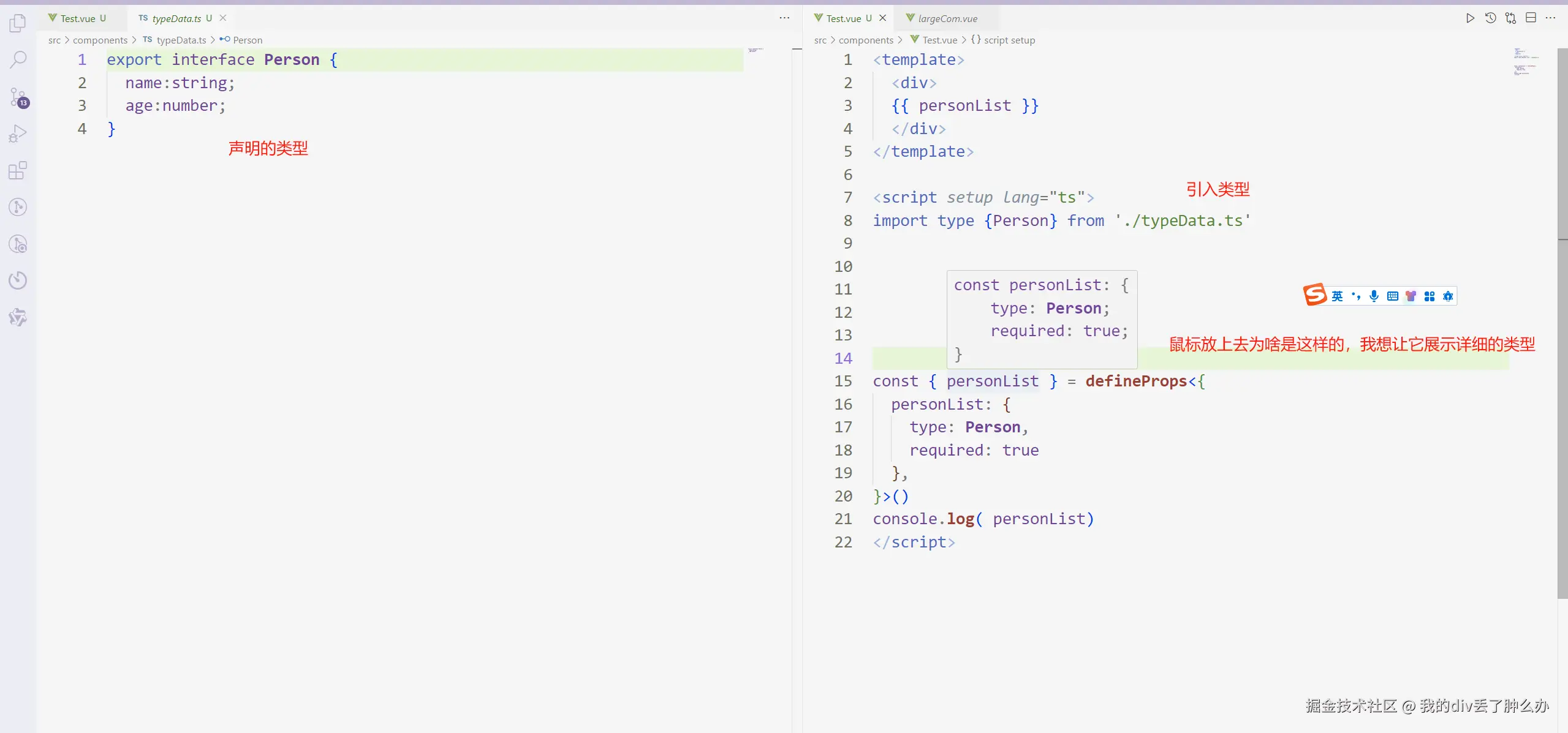This screenshot has width=1568, height=733.
Task: Open right editor group more actions menu
Action: [x=1551, y=18]
